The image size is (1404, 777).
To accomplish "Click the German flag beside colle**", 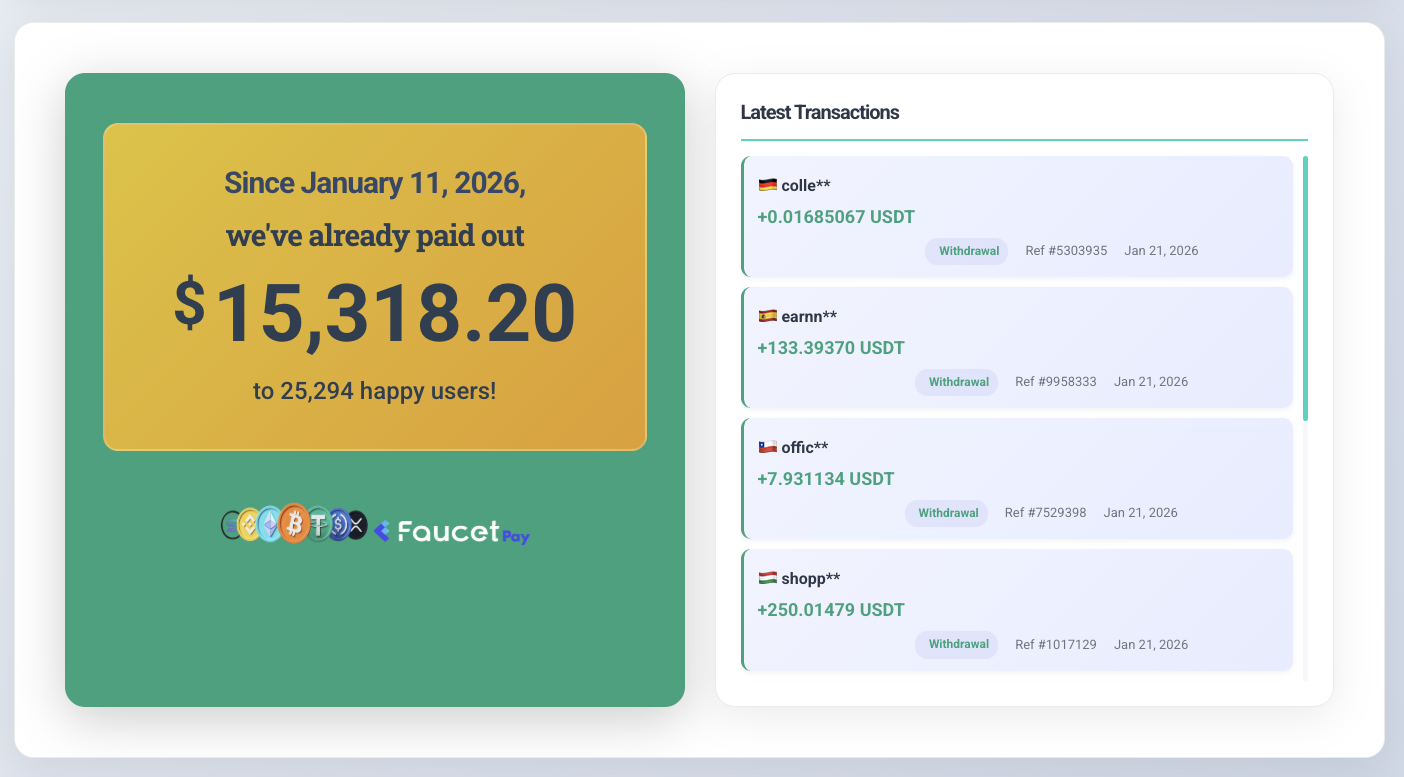I will 767,185.
